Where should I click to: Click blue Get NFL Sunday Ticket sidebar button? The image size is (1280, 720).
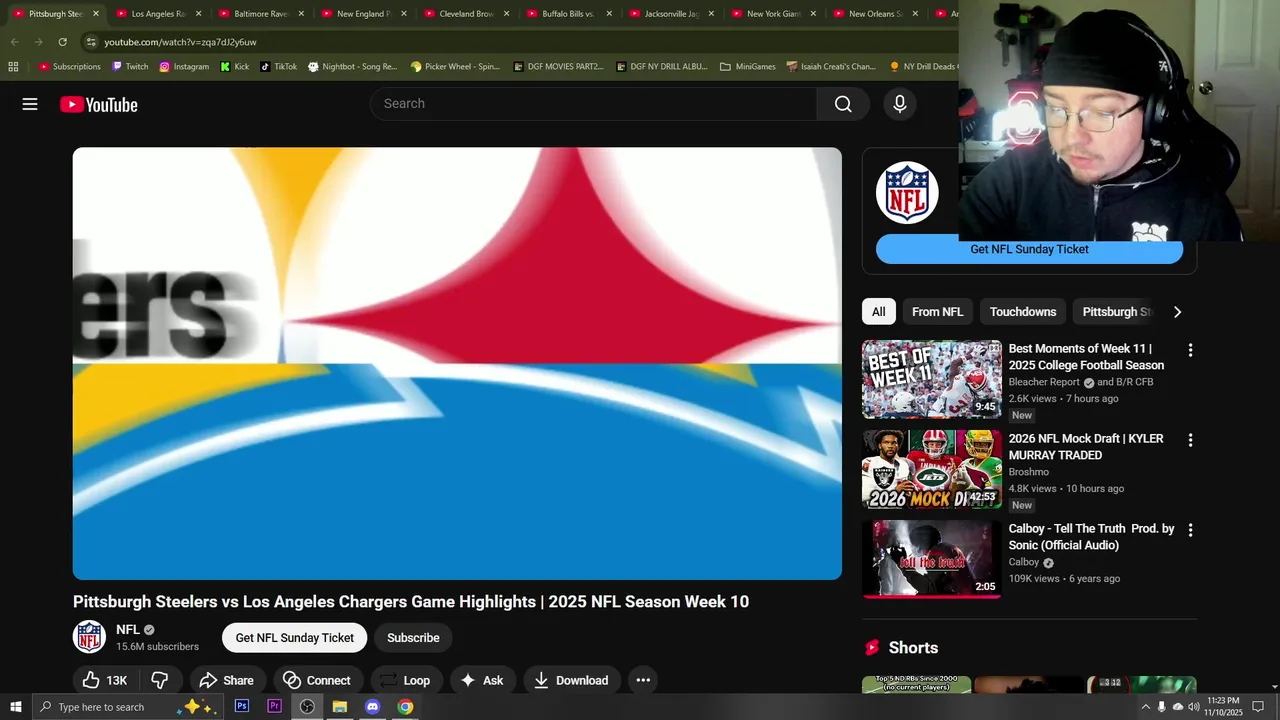[x=1029, y=250]
